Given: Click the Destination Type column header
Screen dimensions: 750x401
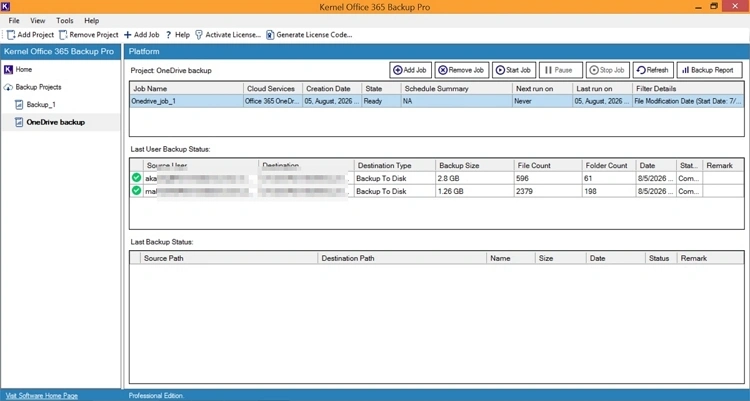Looking at the screenshot, I should tap(395, 166).
